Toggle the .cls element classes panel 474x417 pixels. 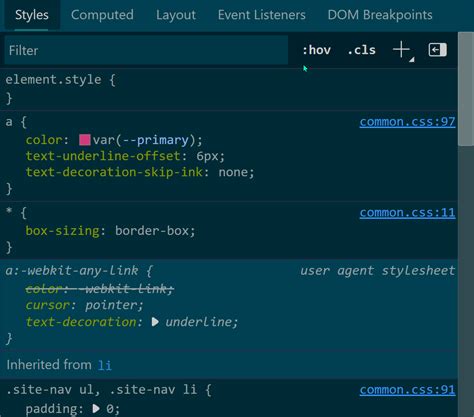pyautogui.click(x=361, y=50)
